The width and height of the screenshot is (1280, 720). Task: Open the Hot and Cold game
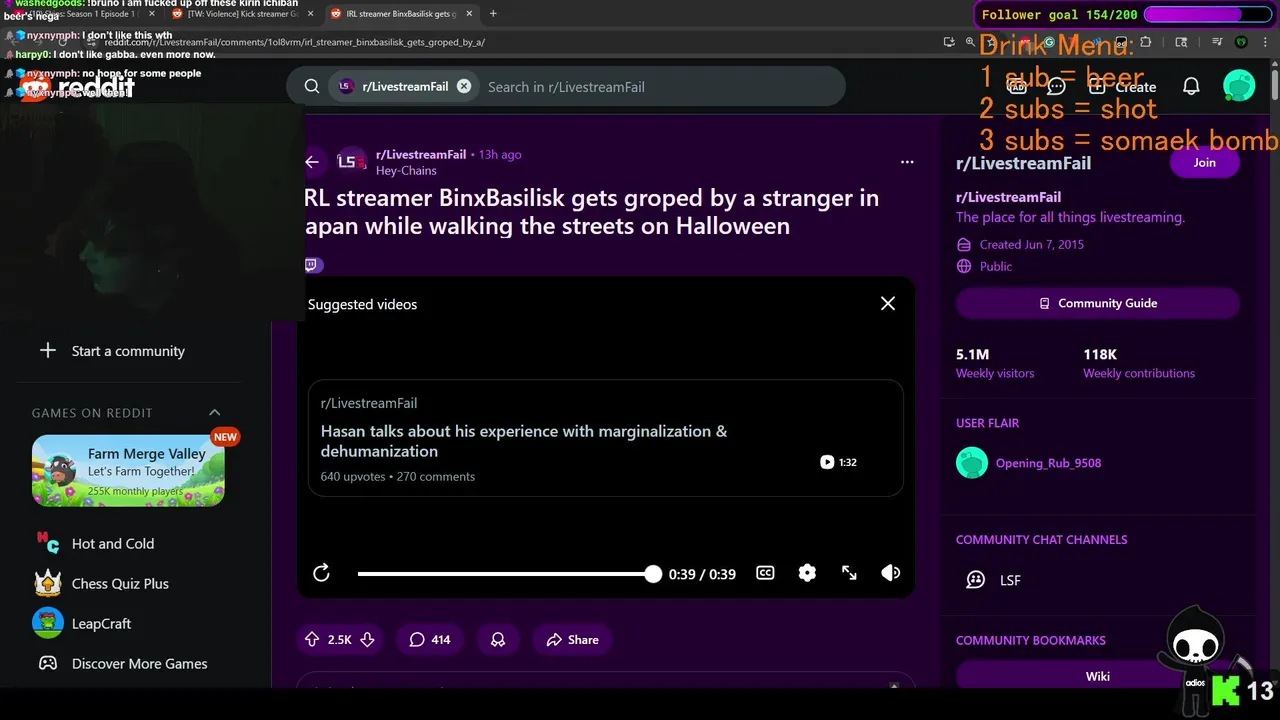[x=113, y=544]
